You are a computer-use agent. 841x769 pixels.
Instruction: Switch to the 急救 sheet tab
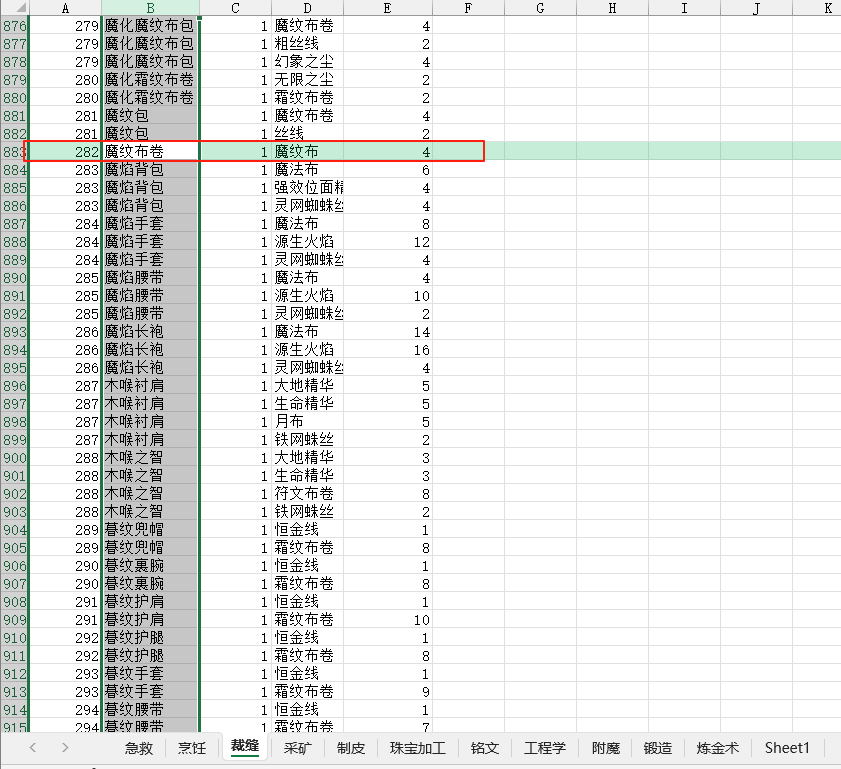tap(139, 748)
